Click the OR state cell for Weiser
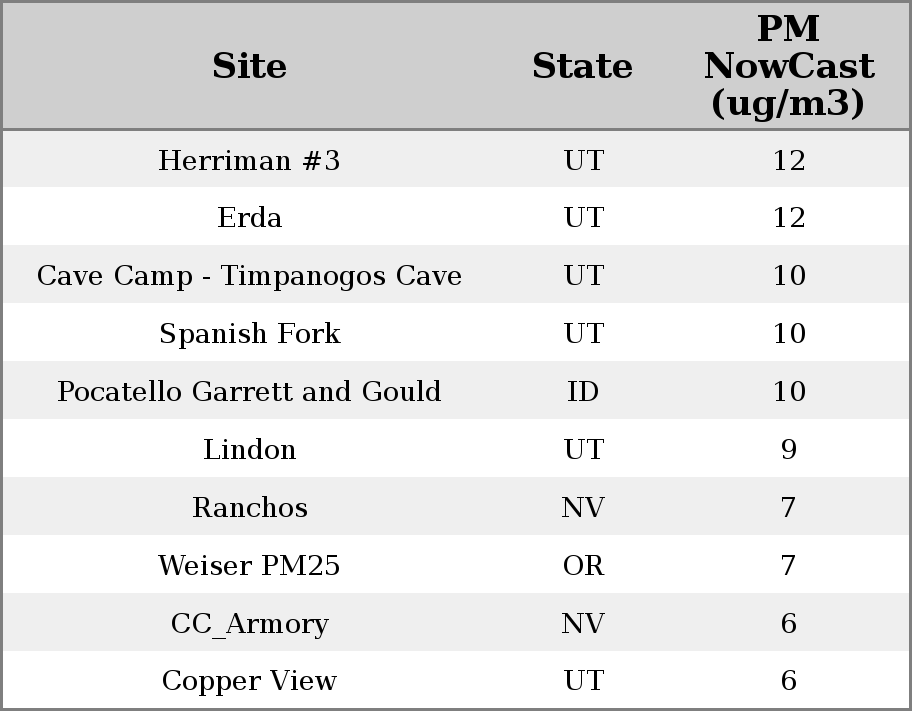Screen dimensions: 912x711 pyautogui.click(x=583, y=566)
